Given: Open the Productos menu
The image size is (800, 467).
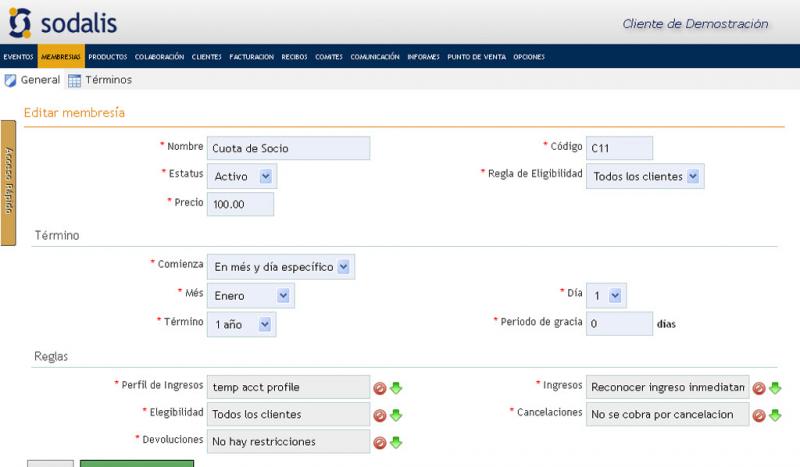Looking at the screenshot, I should tap(108, 57).
